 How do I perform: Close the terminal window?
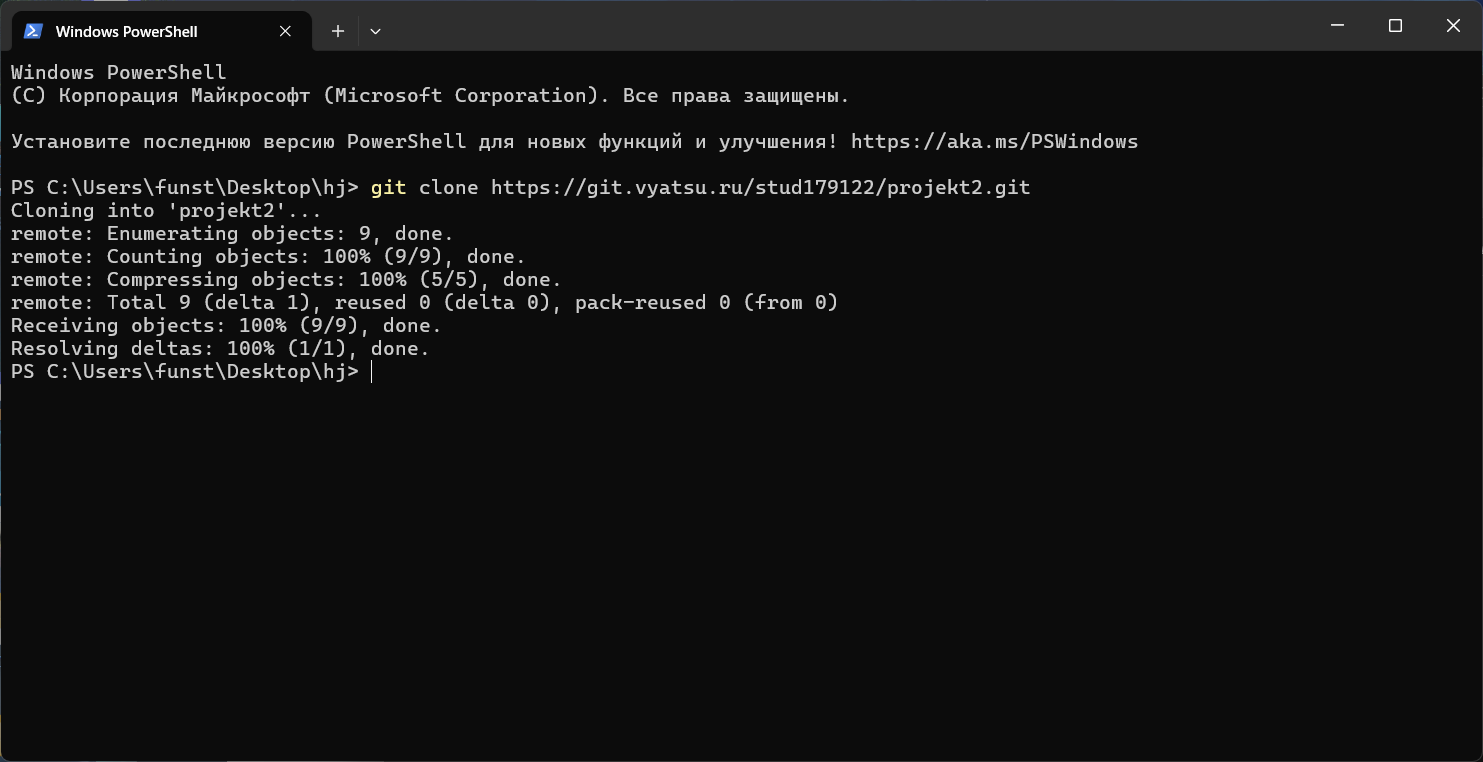[x=1453, y=26]
